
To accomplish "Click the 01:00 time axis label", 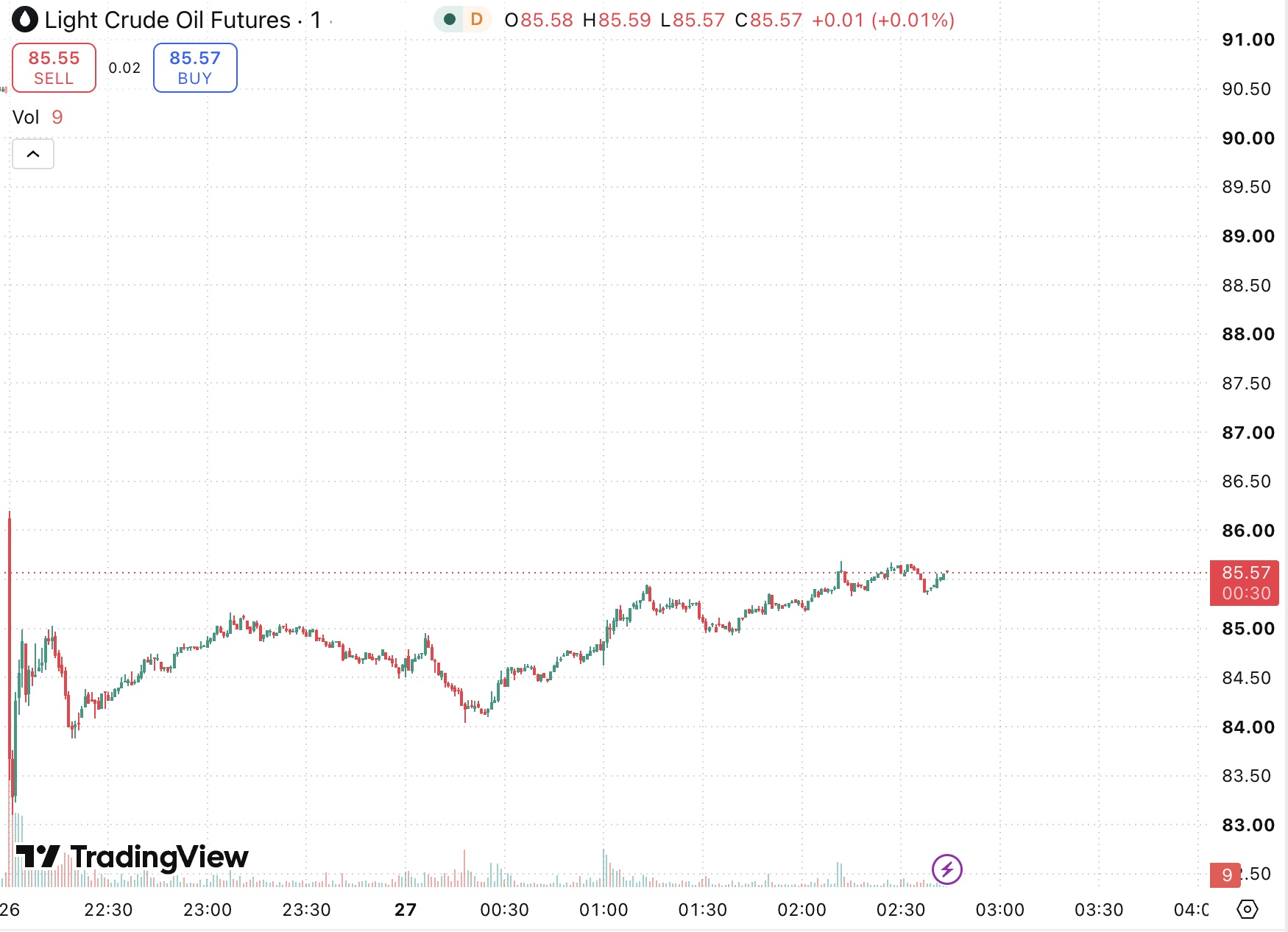I will (604, 910).
